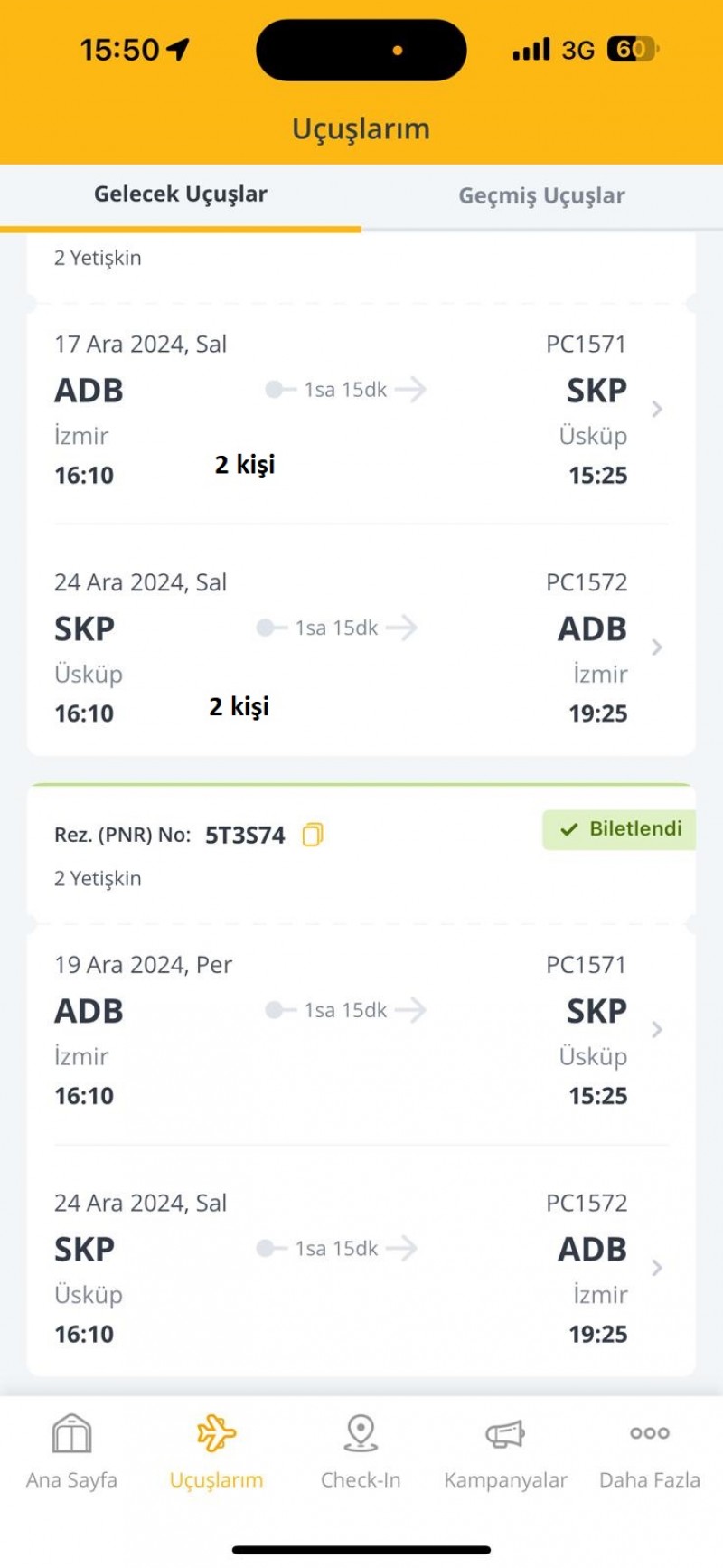Screen dimensions: 723x1568
Task: Tap the home indicator bar
Action: point(361,1550)
